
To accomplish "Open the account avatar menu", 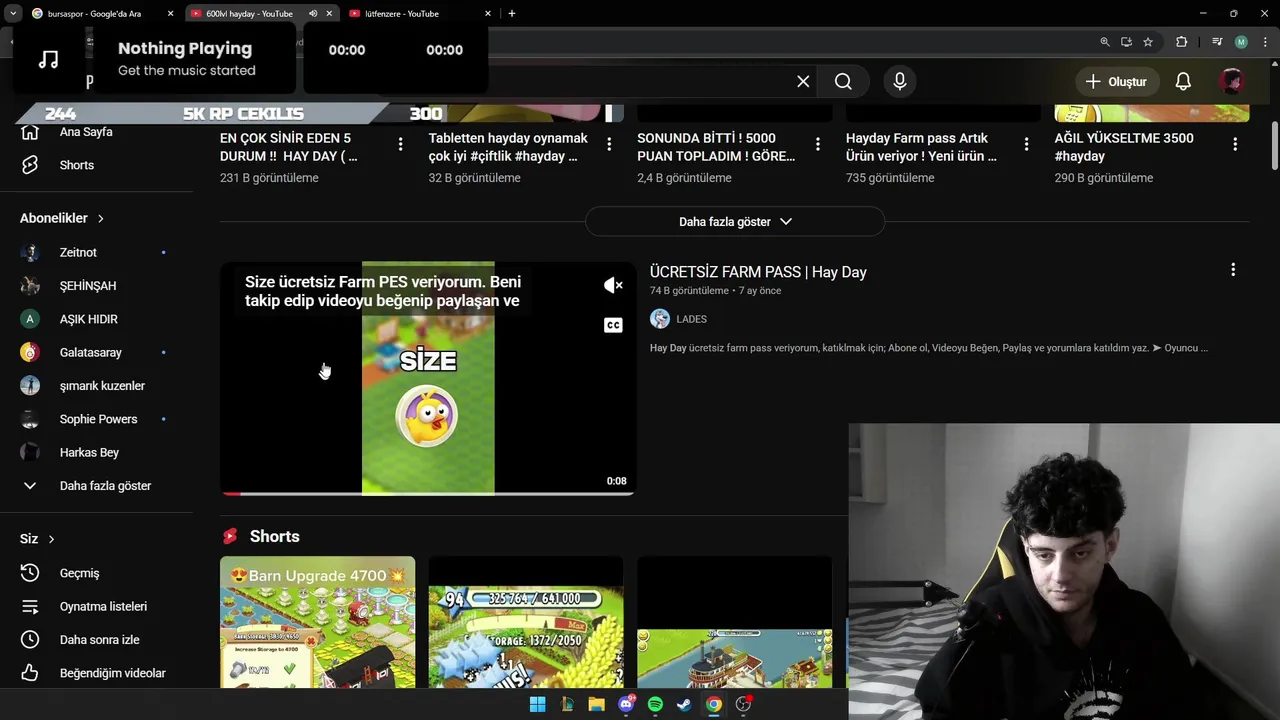I will [x=1232, y=82].
